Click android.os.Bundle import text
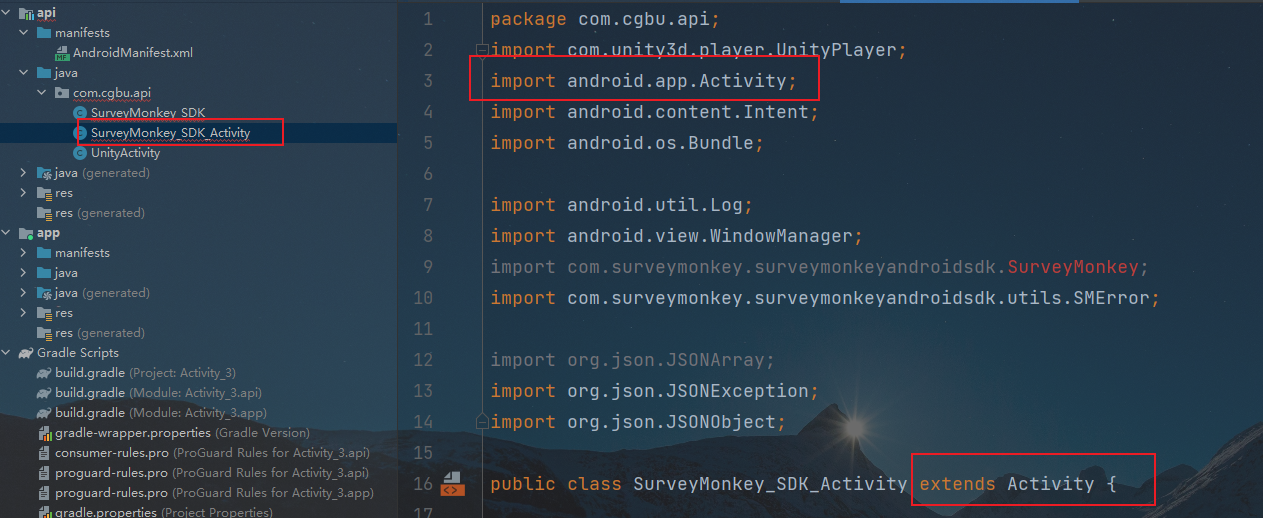 tap(660, 143)
